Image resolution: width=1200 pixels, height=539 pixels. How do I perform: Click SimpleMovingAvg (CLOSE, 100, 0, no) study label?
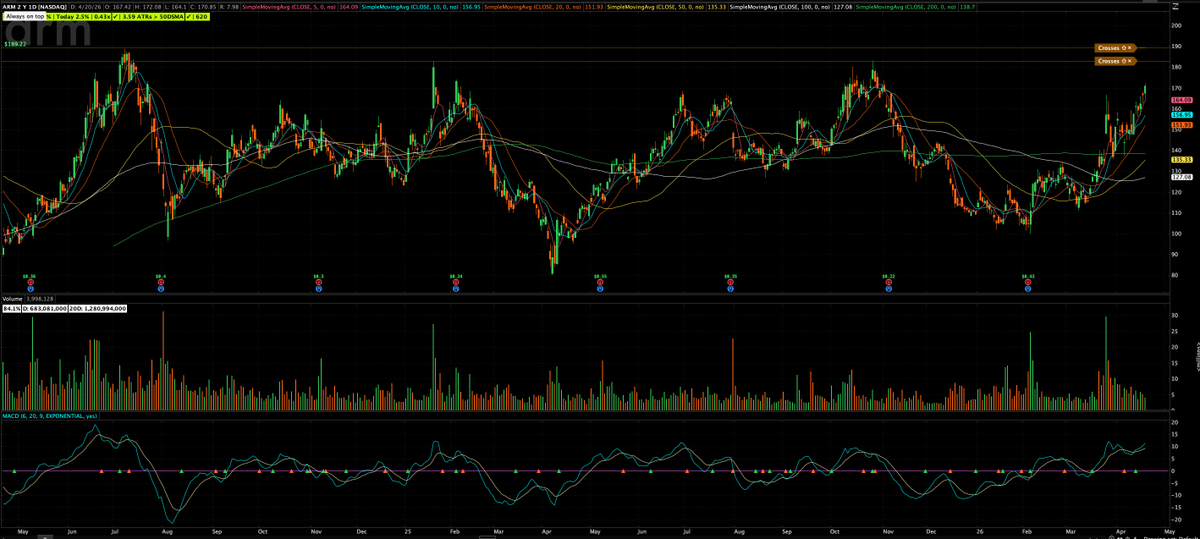click(x=780, y=7)
